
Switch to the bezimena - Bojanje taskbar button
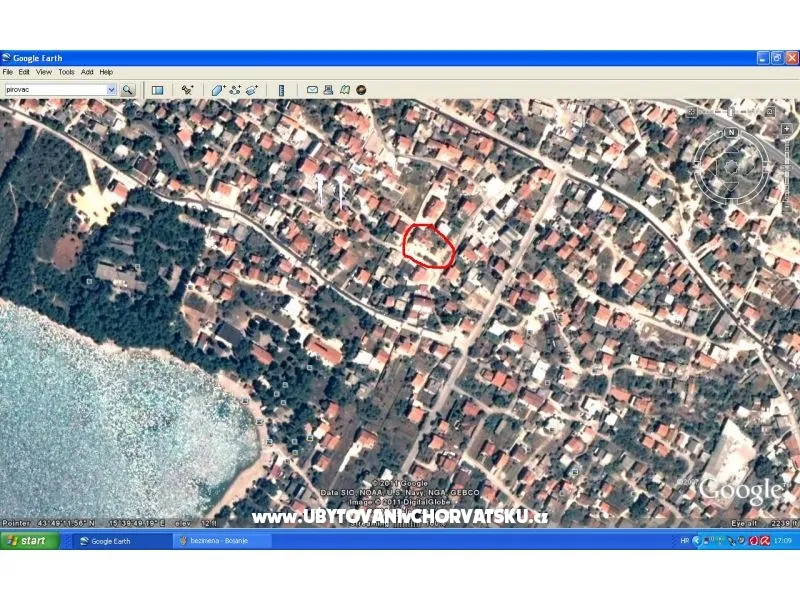pyautogui.click(x=221, y=541)
